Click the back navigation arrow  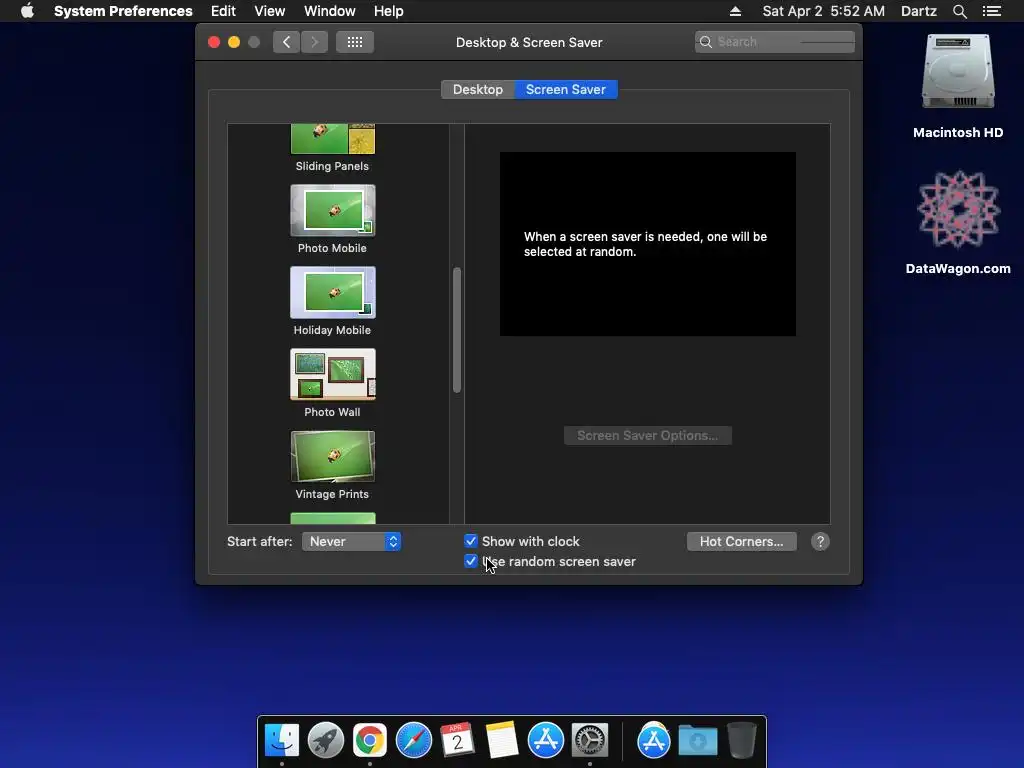click(x=286, y=42)
